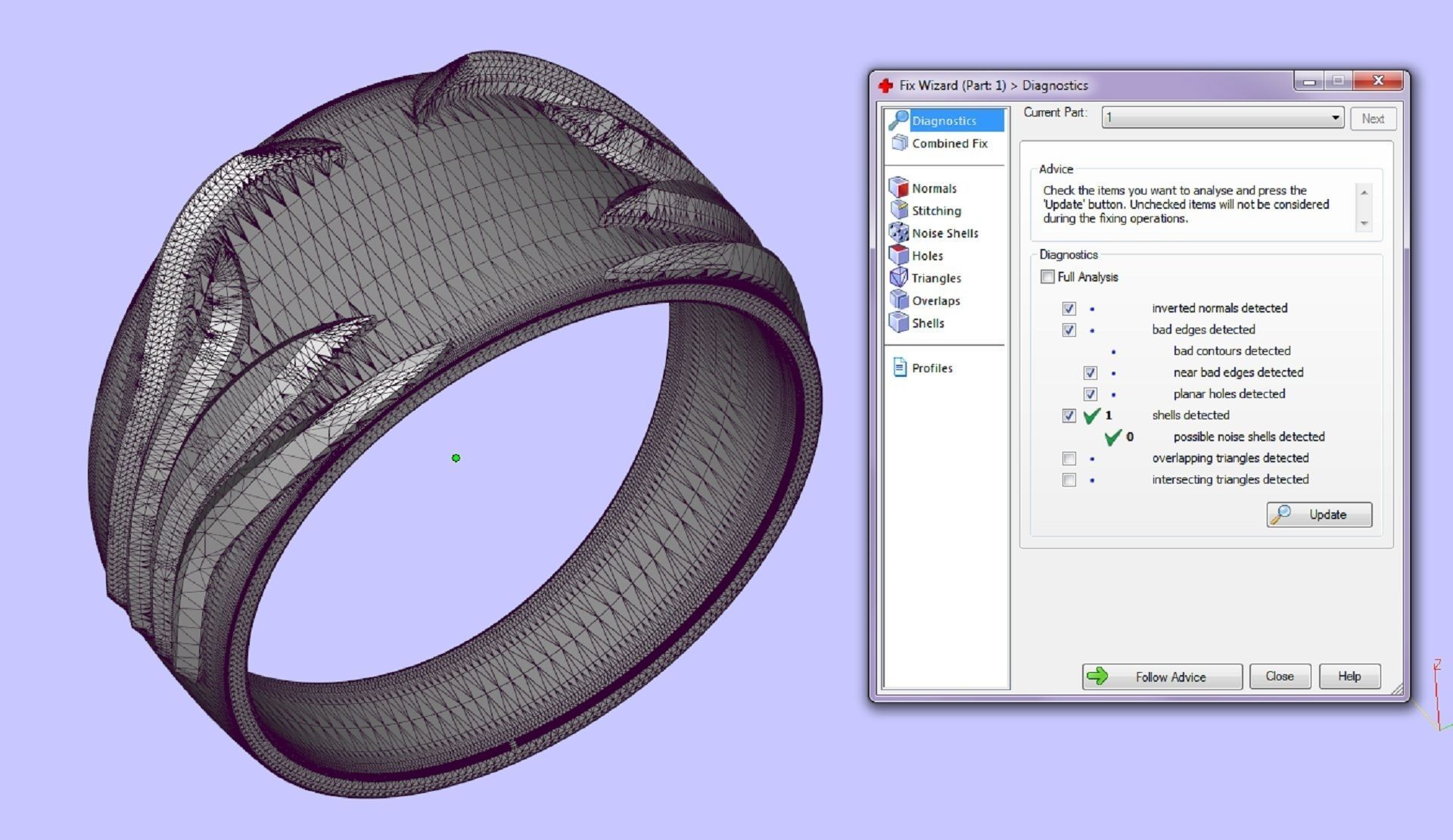
Task: Click the 'inverted normals detected' label
Action: pyautogui.click(x=1219, y=308)
